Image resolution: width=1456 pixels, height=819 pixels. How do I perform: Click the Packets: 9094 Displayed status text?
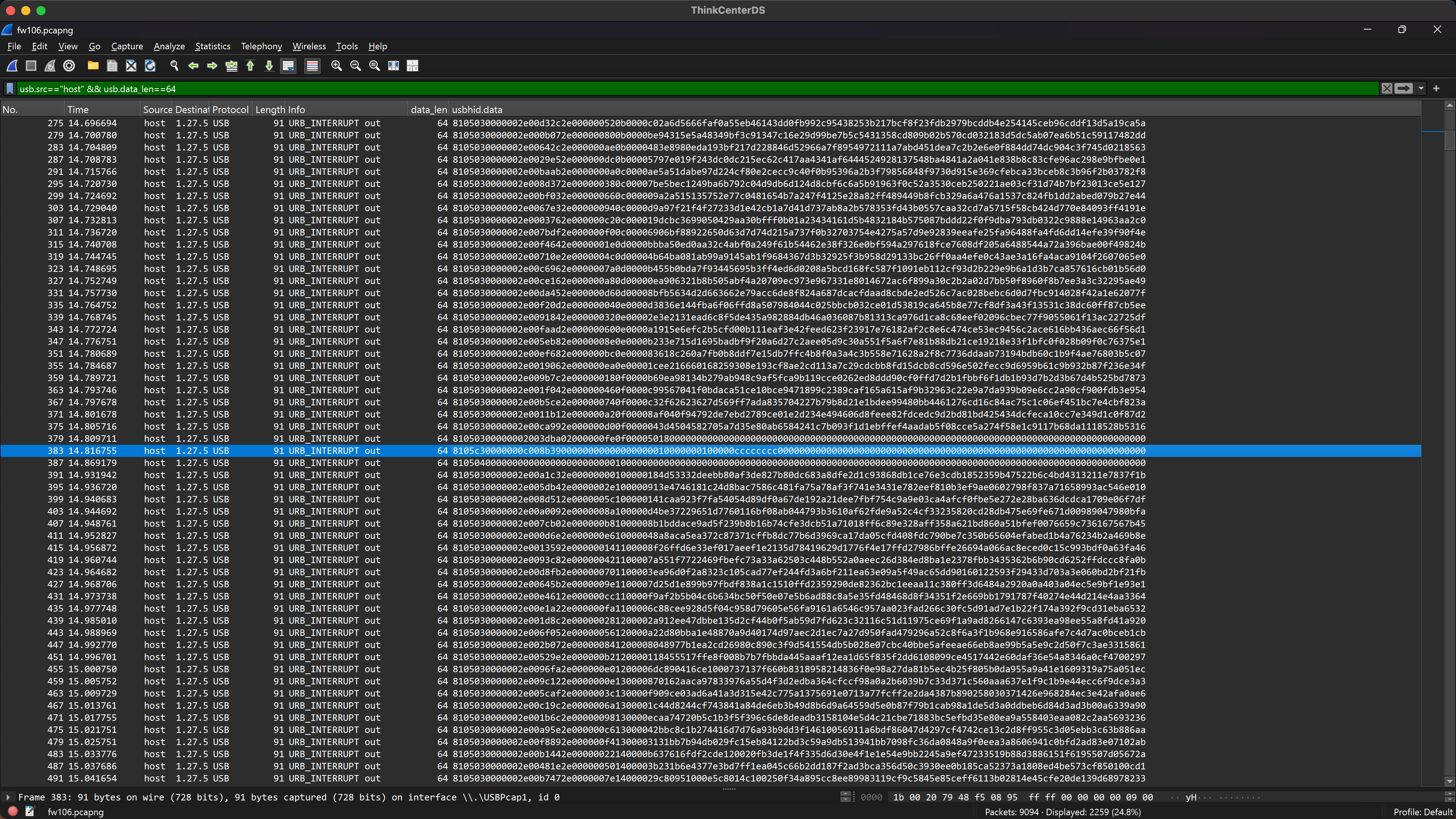click(1062, 812)
